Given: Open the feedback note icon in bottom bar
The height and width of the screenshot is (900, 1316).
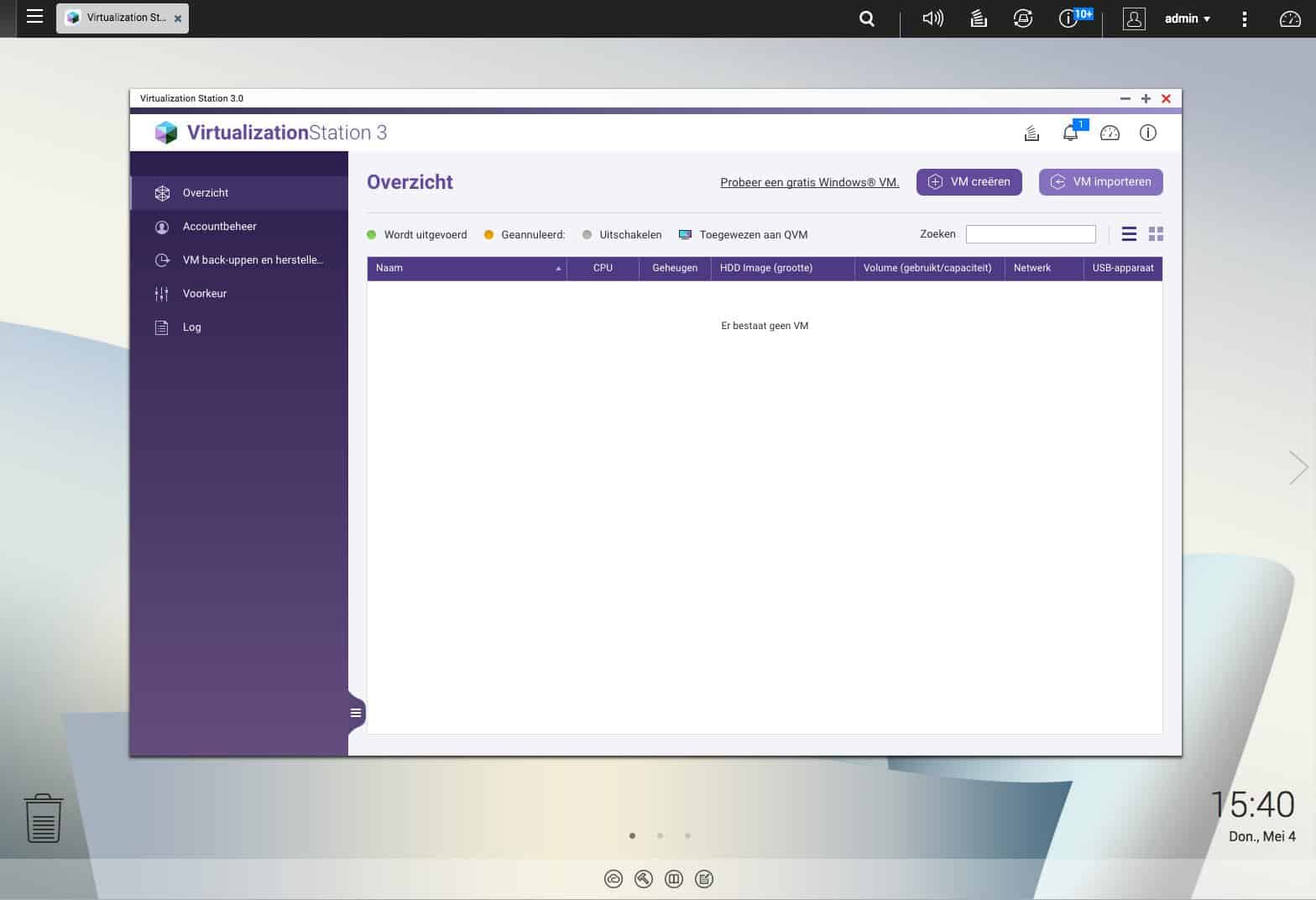Looking at the screenshot, I should 704,879.
